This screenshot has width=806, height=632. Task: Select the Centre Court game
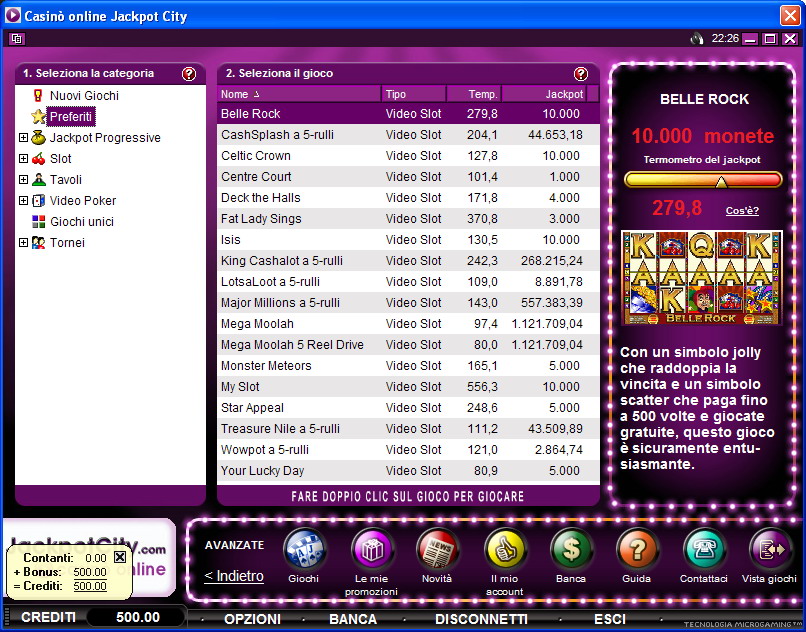click(408, 177)
